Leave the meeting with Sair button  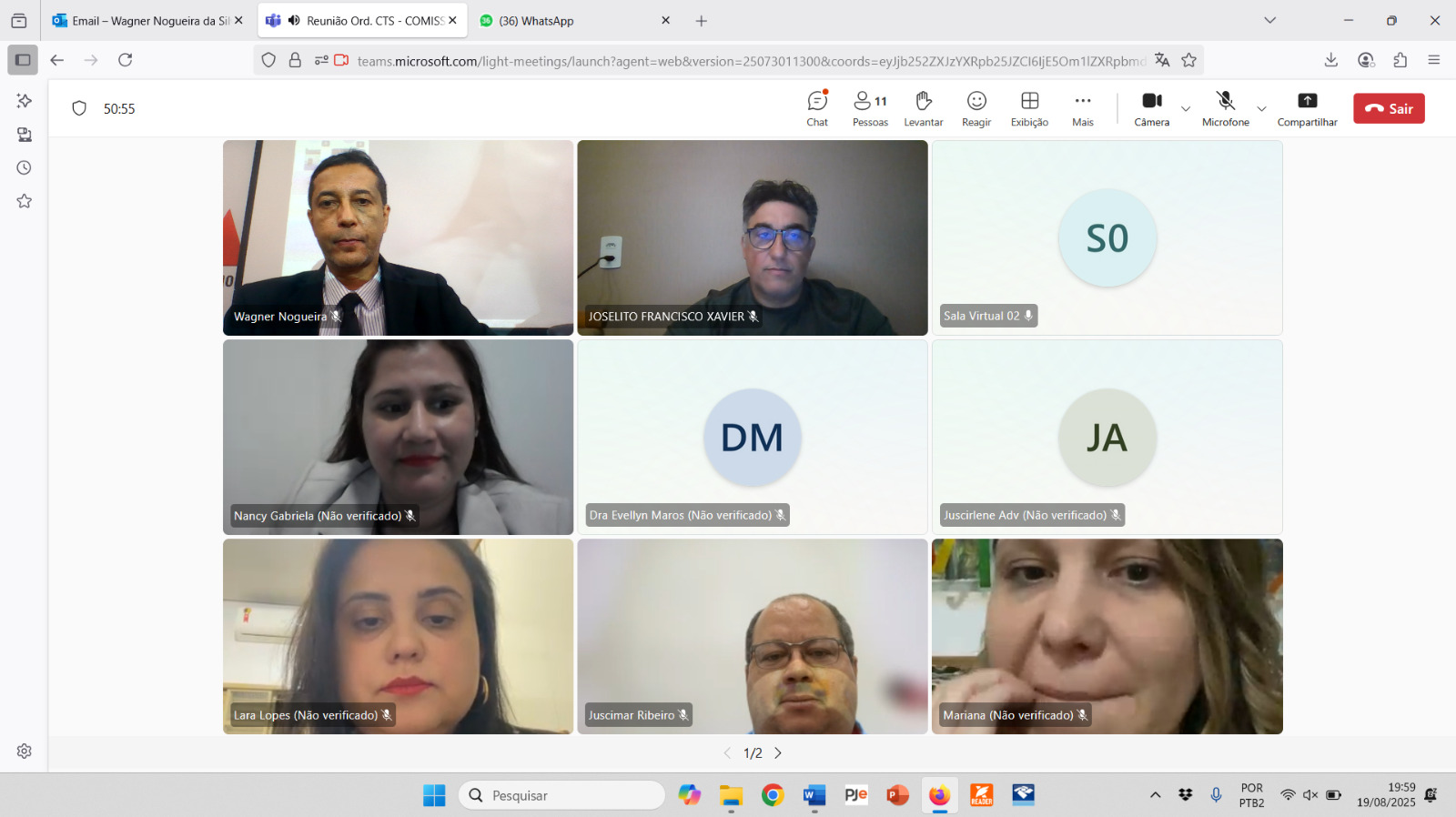[1389, 108]
